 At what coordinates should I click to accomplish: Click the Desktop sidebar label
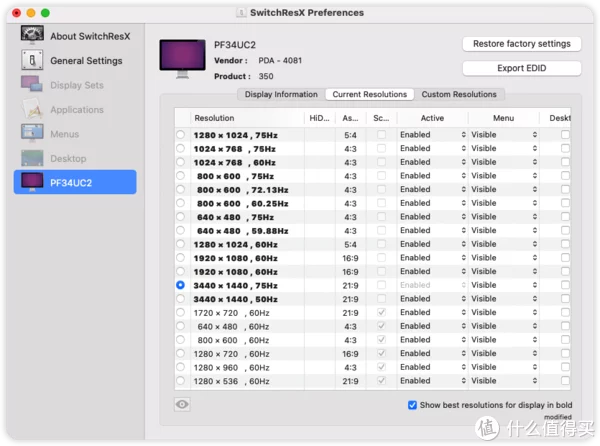pos(68,158)
